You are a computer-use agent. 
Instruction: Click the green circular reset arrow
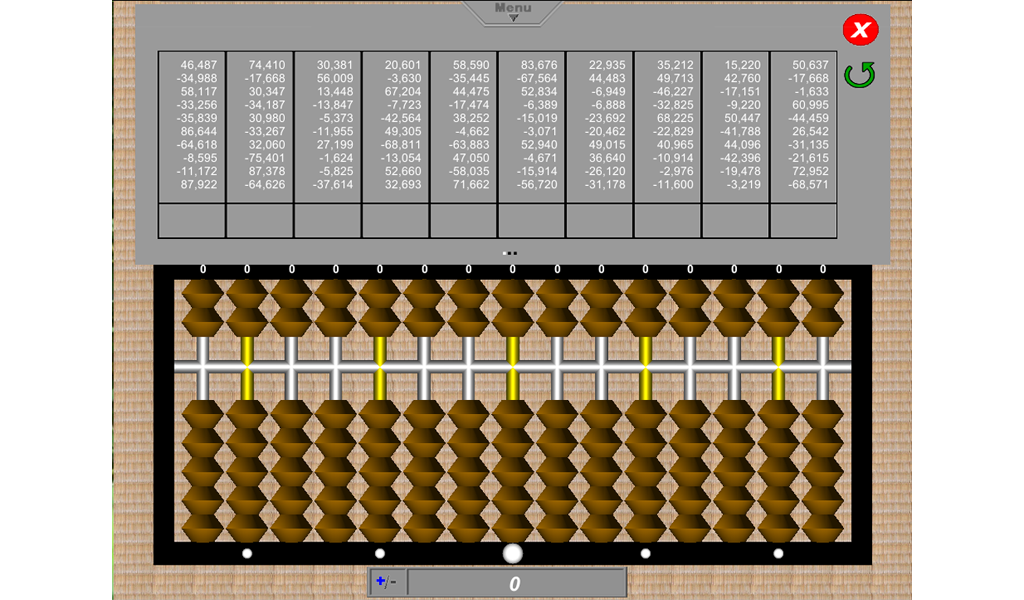(x=859, y=75)
